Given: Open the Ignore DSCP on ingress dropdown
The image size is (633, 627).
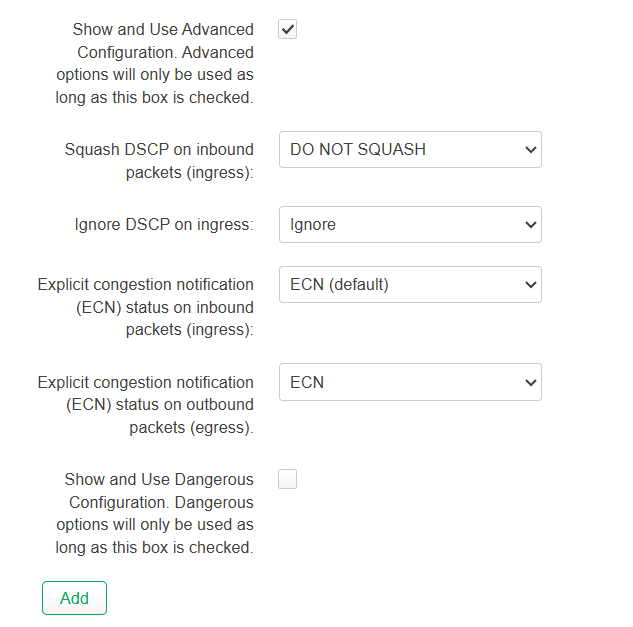Looking at the screenshot, I should pyautogui.click(x=410, y=225).
